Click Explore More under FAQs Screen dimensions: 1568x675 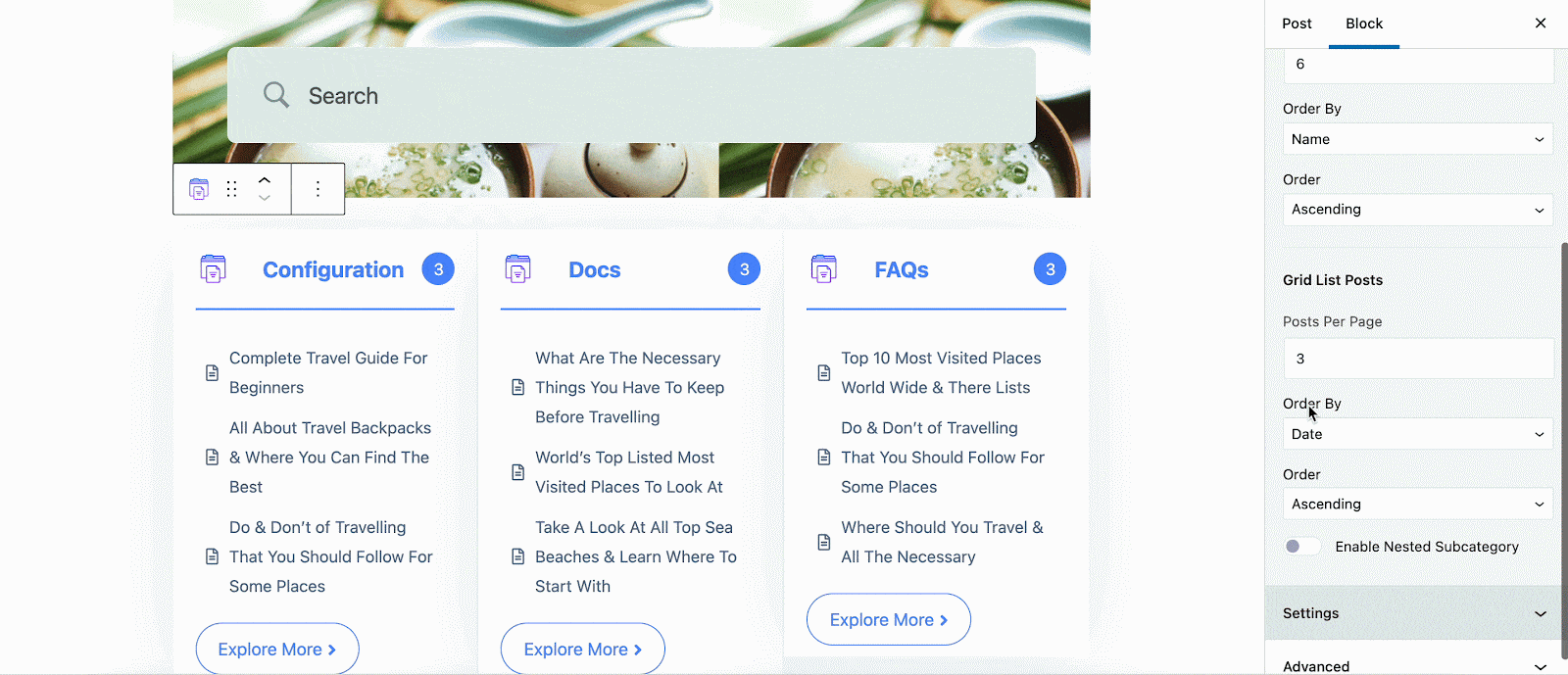click(x=889, y=619)
